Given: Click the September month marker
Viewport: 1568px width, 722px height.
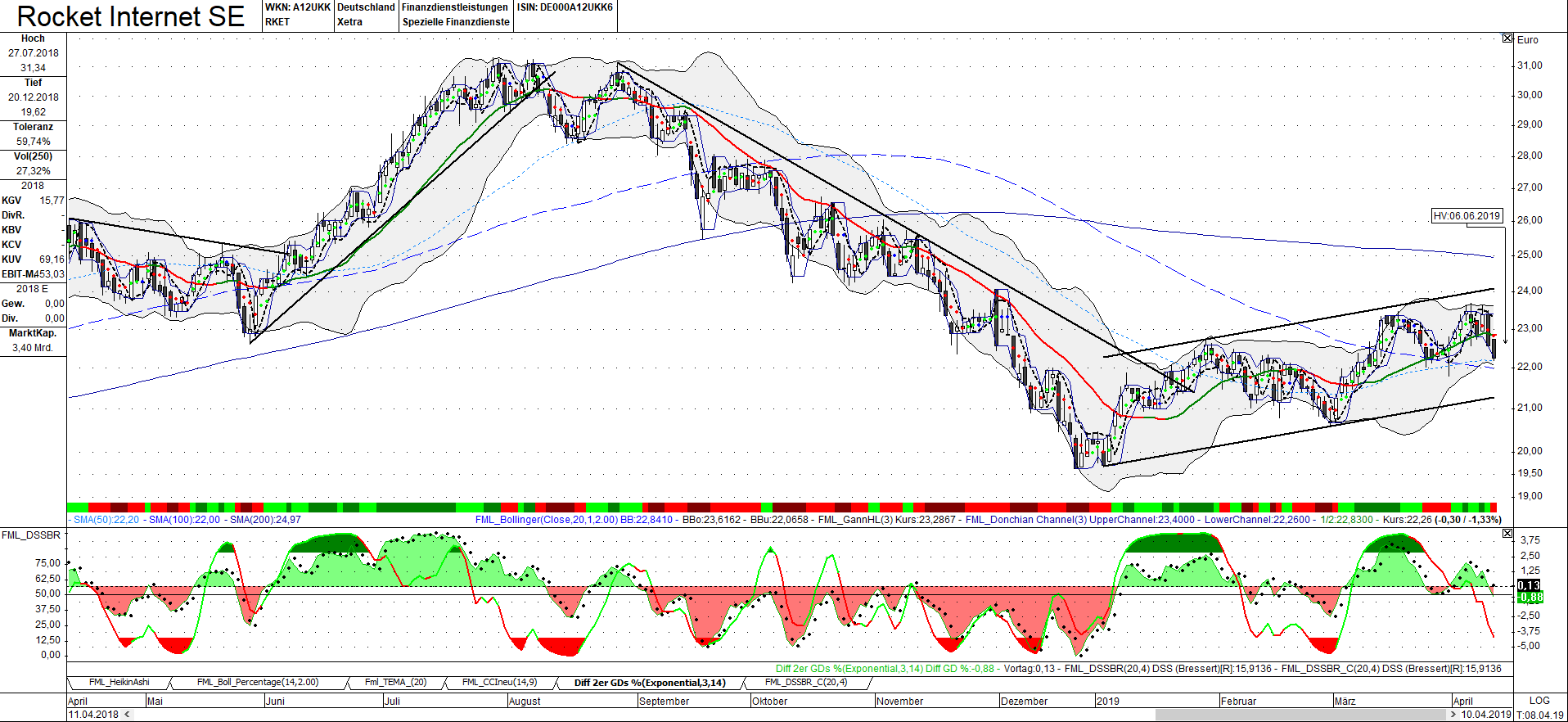Looking at the screenshot, I should pyautogui.click(x=665, y=701).
